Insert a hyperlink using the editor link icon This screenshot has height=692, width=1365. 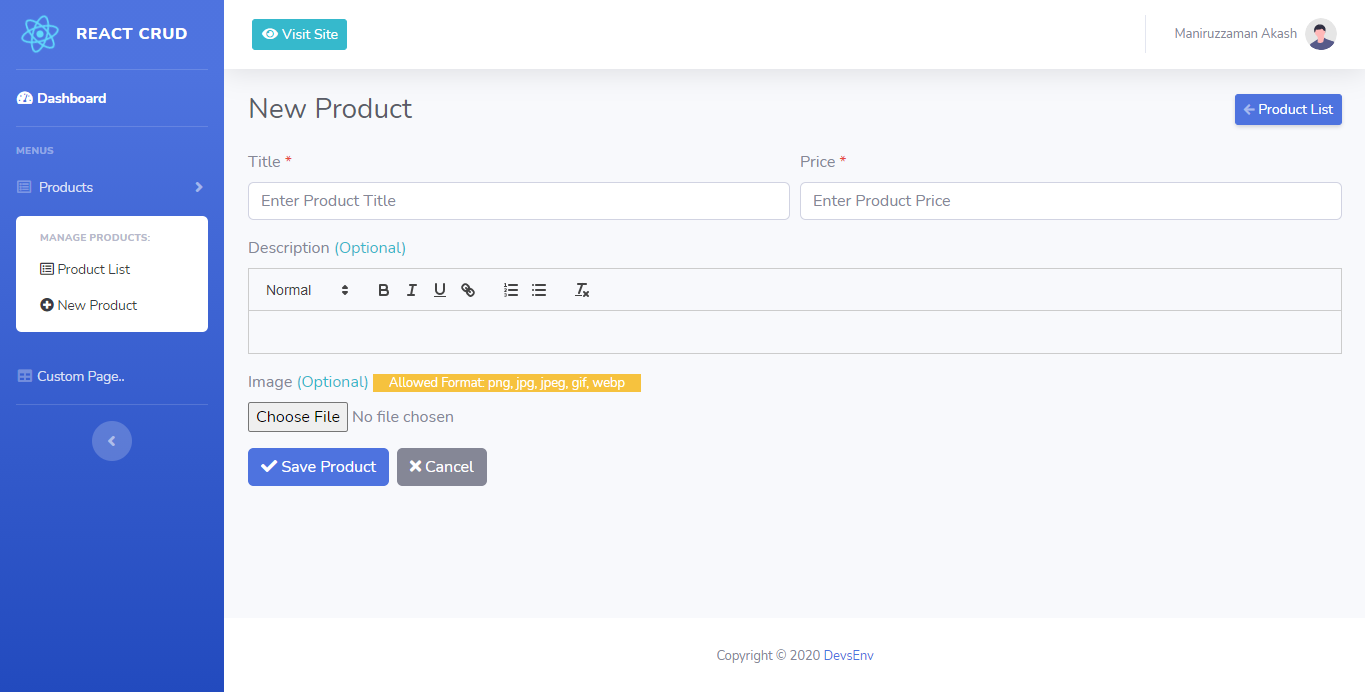click(x=467, y=290)
